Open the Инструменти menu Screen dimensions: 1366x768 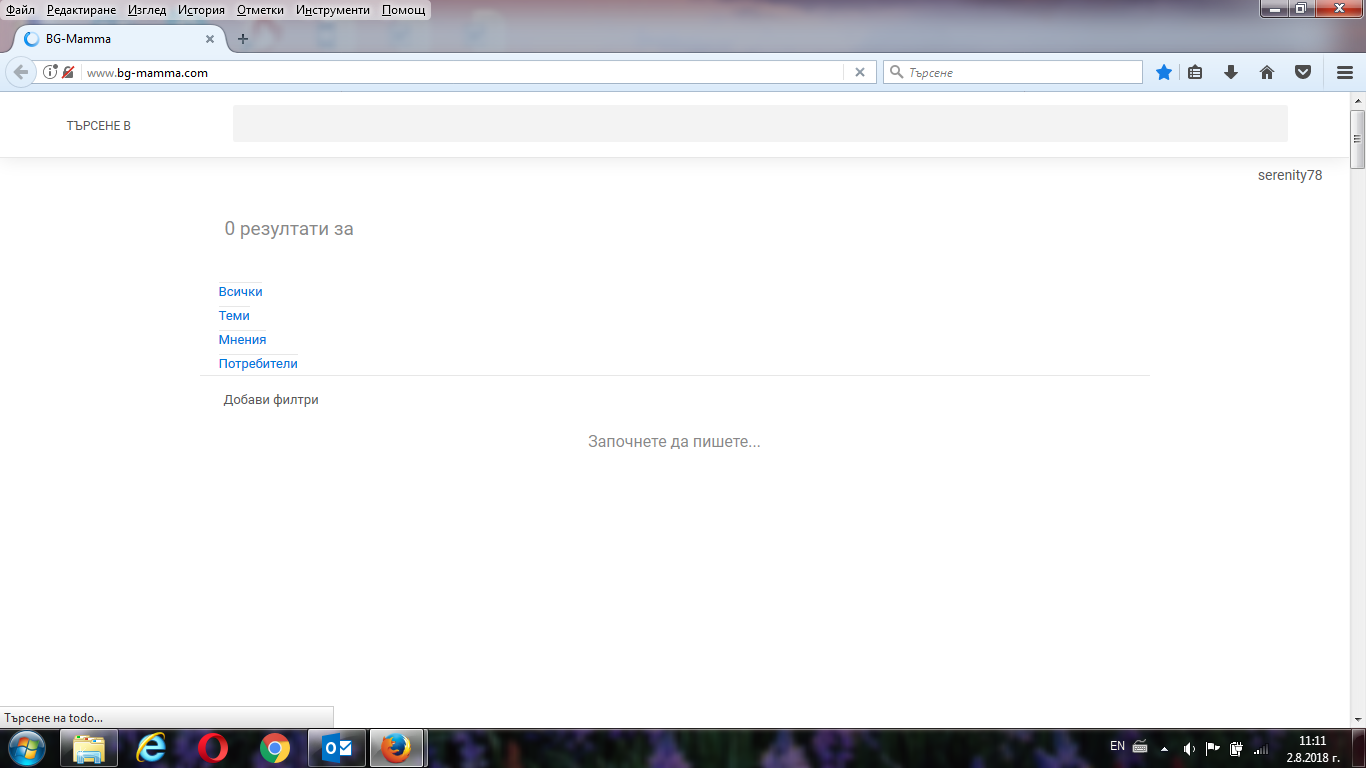[332, 10]
